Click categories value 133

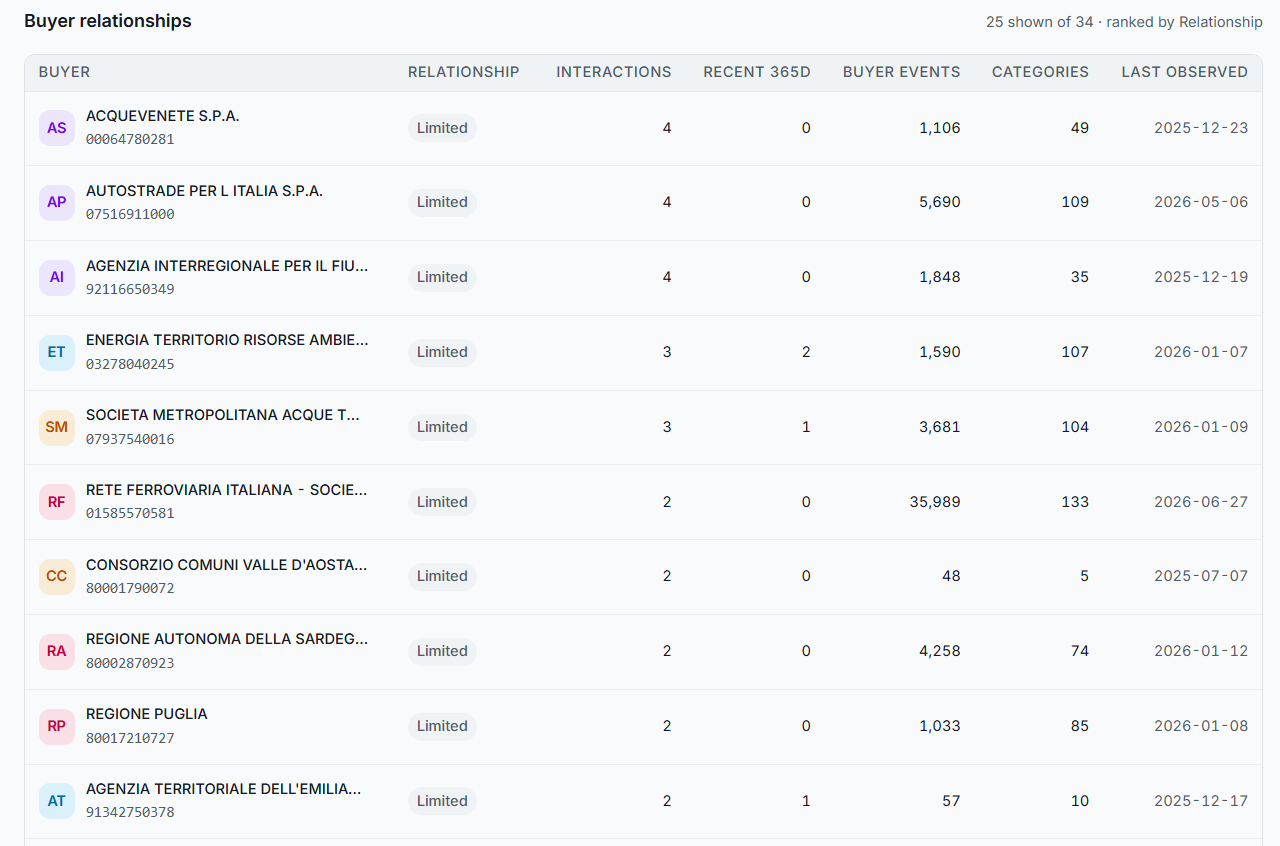[1075, 502]
